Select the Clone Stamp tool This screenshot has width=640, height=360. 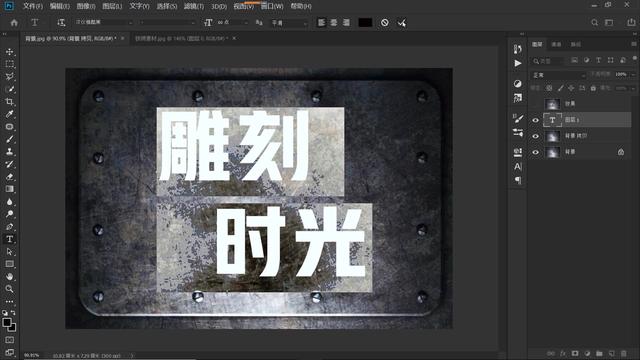point(9,151)
